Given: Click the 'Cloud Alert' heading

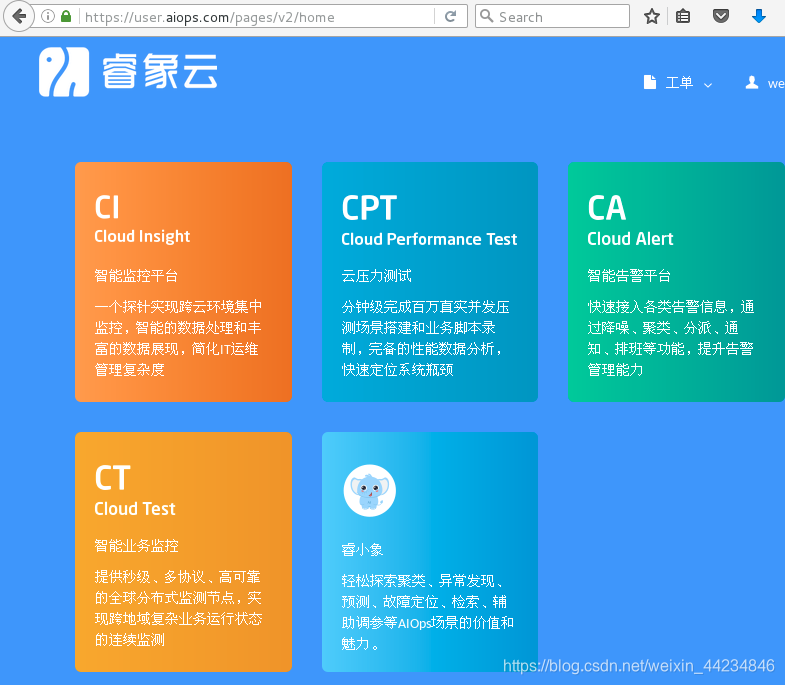Looking at the screenshot, I should (630, 238).
